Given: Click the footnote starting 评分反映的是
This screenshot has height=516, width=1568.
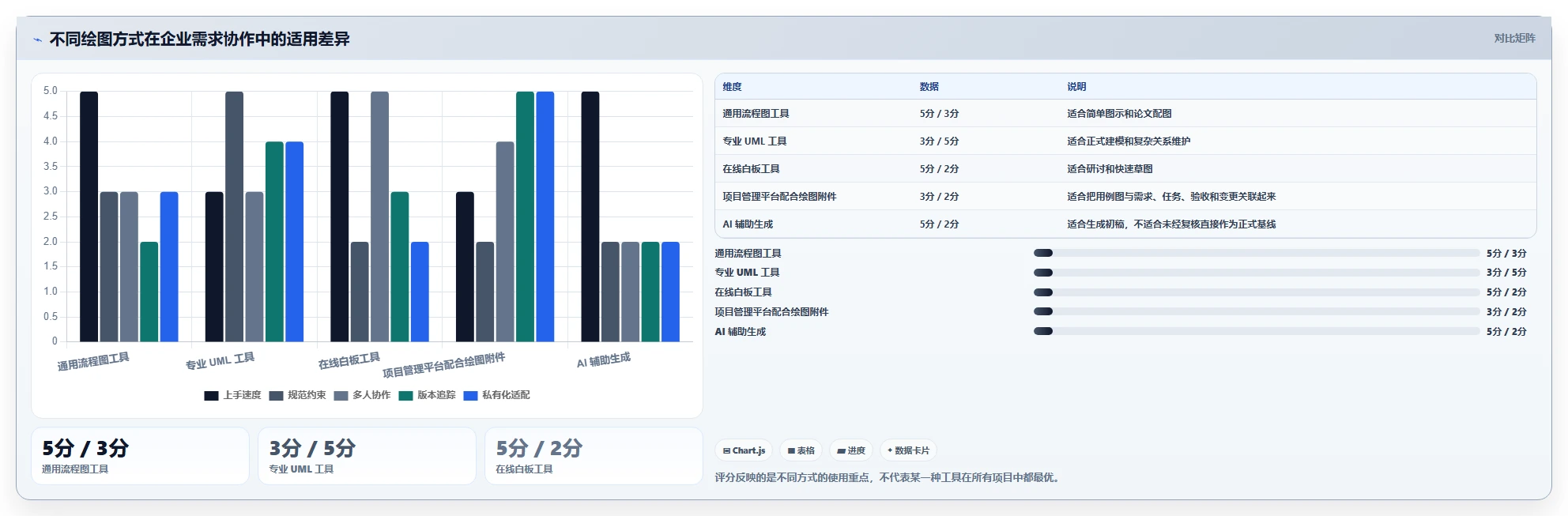Looking at the screenshot, I should click(x=888, y=477).
